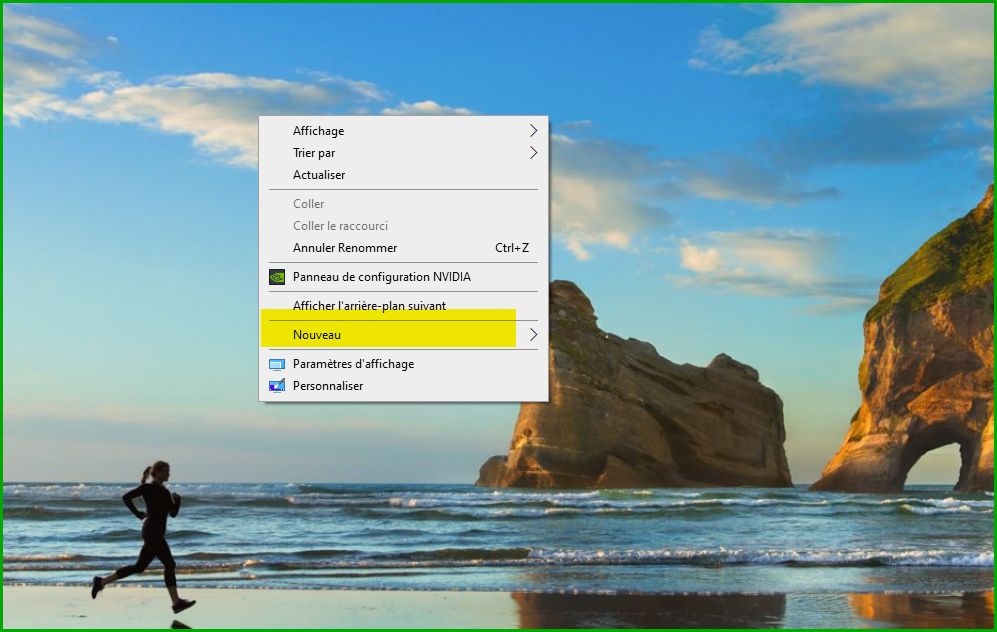Viewport: 997px width, 632px height.
Task: Click the greyed-out Coller entry
Action: 308,204
